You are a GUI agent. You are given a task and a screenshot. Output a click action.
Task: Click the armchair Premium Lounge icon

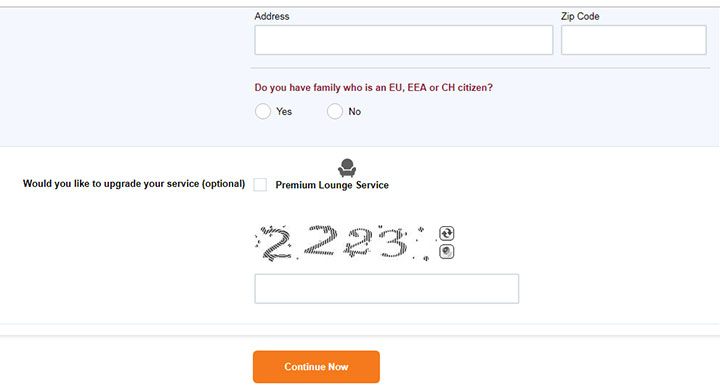[x=347, y=168]
